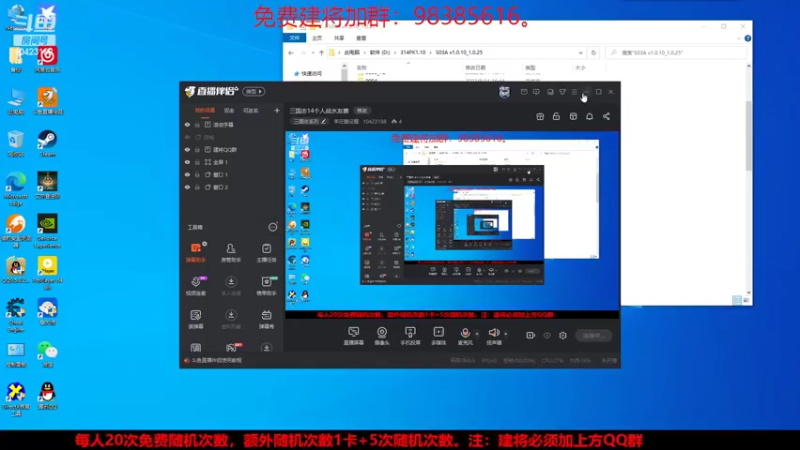Open Steam desktop shortcut
Viewport: 800px width, 450px height.
(47, 144)
